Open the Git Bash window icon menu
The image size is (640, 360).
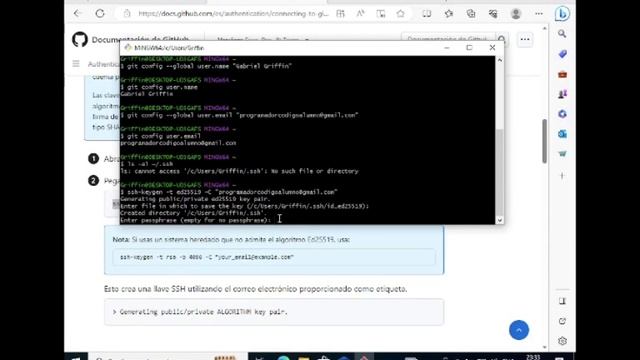click(x=128, y=48)
